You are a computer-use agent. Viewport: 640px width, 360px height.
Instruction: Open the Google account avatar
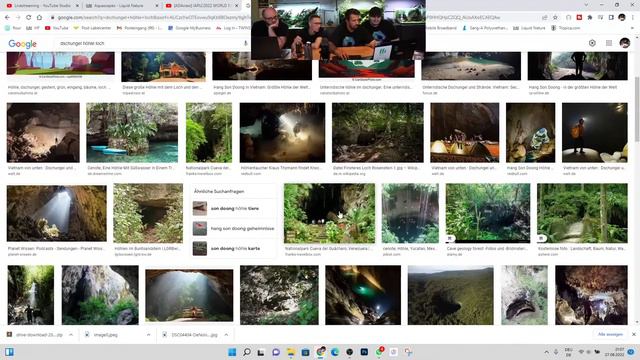(624, 43)
